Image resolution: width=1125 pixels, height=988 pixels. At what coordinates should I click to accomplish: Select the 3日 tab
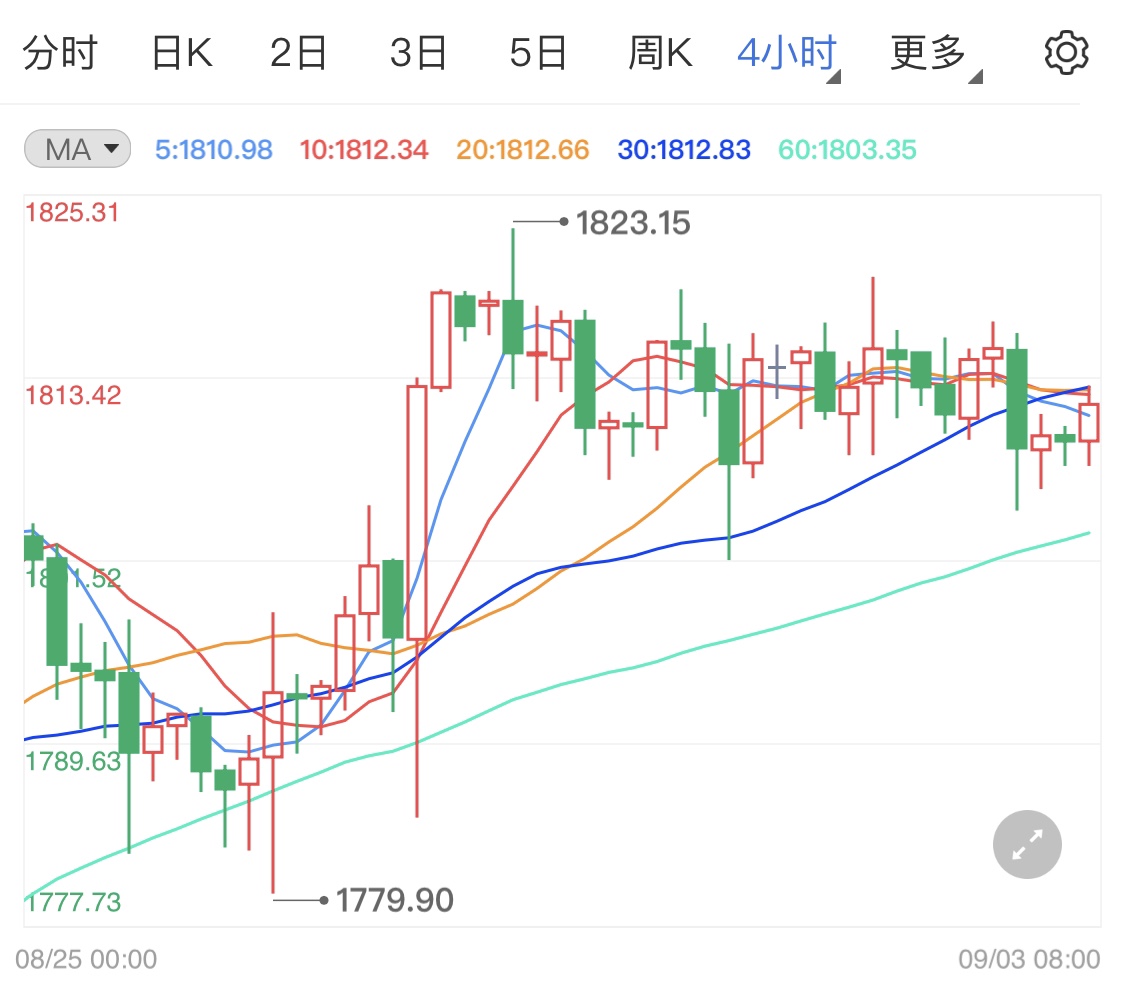pos(418,53)
